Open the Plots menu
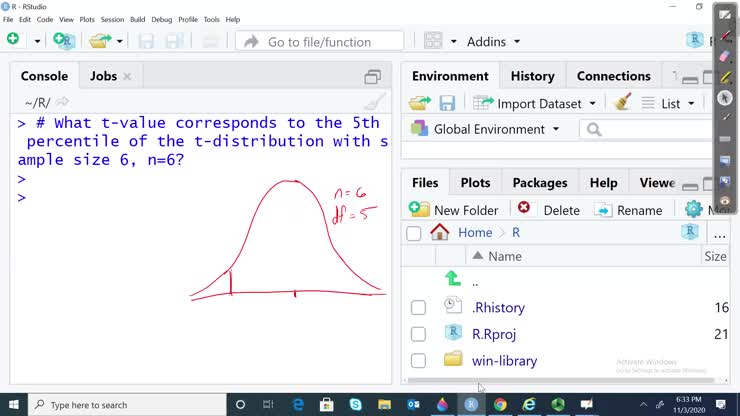The height and width of the screenshot is (416, 740). [87, 19]
